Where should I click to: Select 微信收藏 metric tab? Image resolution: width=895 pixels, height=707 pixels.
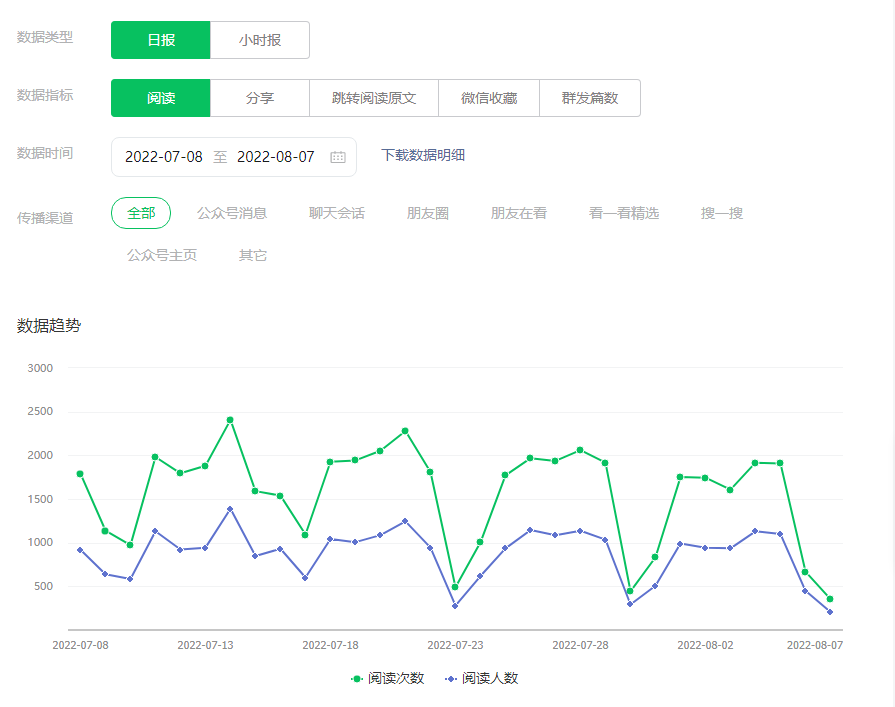point(489,98)
